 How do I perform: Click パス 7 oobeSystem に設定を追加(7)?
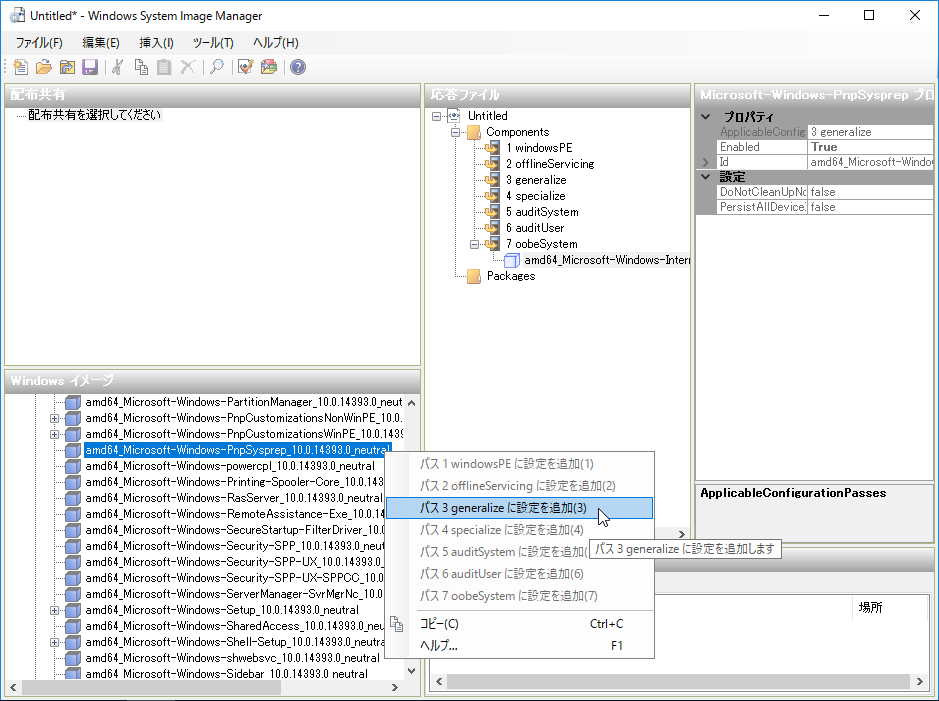click(x=519, y=596)
